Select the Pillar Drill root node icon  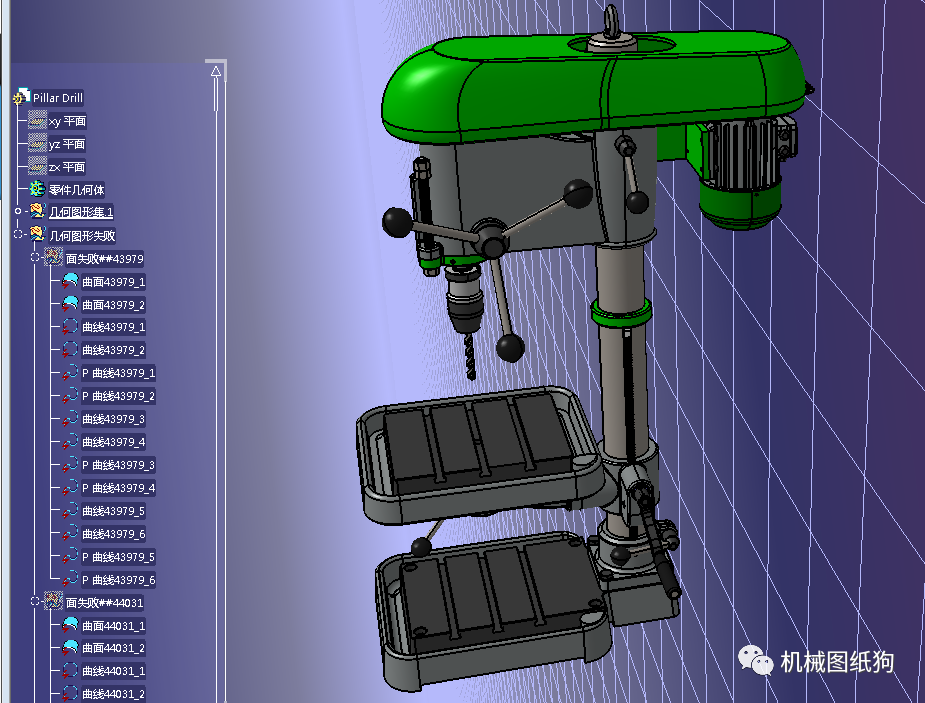pos(22,97)
